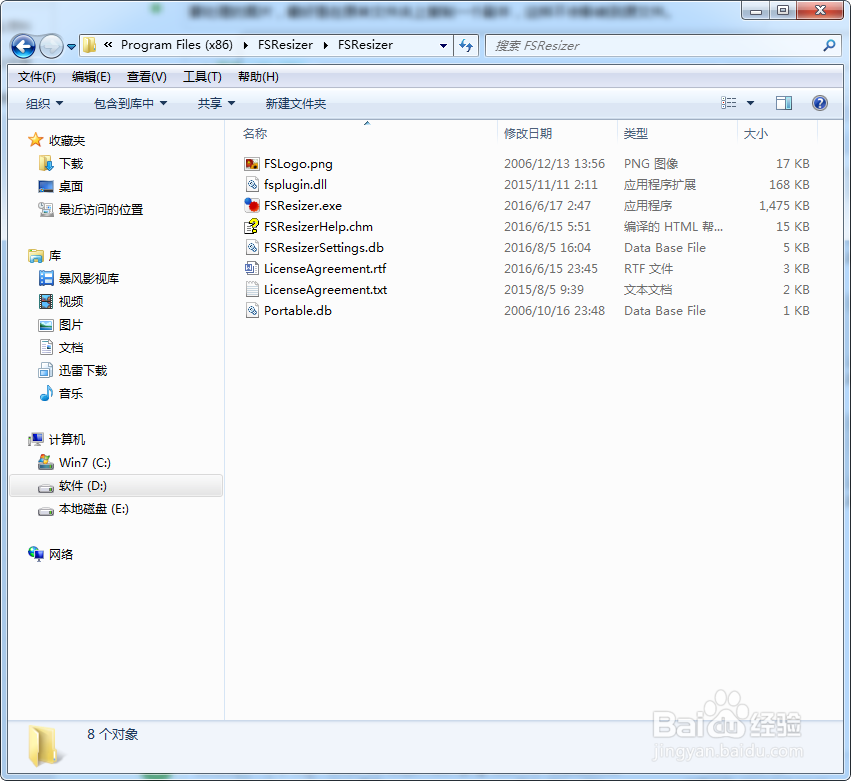Viewport: 851px width, 781px height.
Task: Select the FSResizerSettings.db file icon
Action: (252, 248)
